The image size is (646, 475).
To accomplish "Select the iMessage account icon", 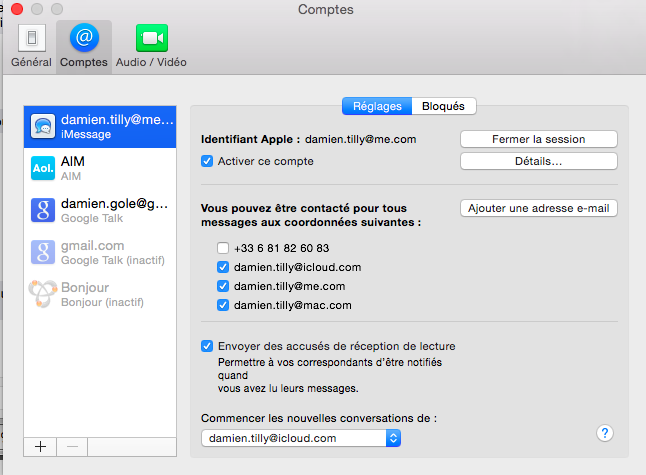I will coord(43,126).
